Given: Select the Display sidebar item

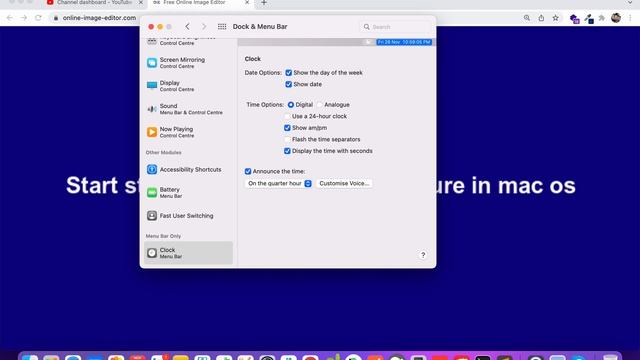Looking at the screenshot, I should pyautogui.click(x=188, y=86).
